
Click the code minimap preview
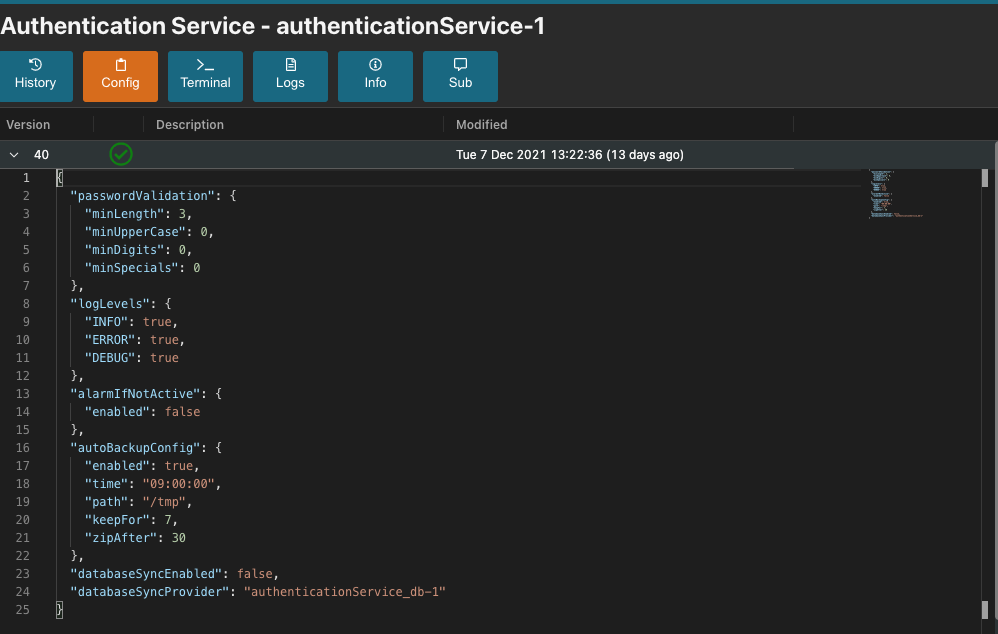point(896,194)
